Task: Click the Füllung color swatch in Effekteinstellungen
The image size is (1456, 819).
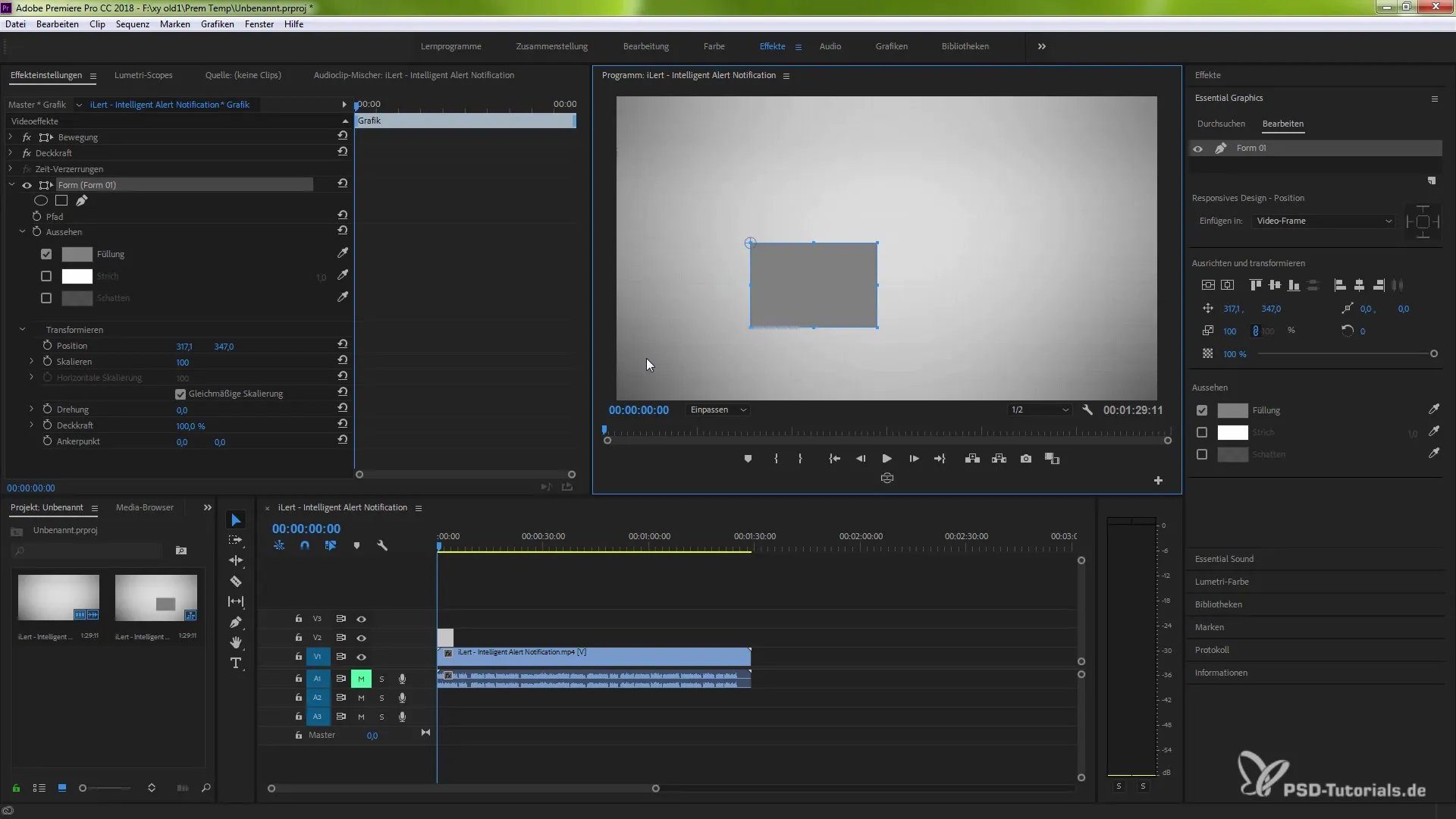Action: click(x=77, y=255)
